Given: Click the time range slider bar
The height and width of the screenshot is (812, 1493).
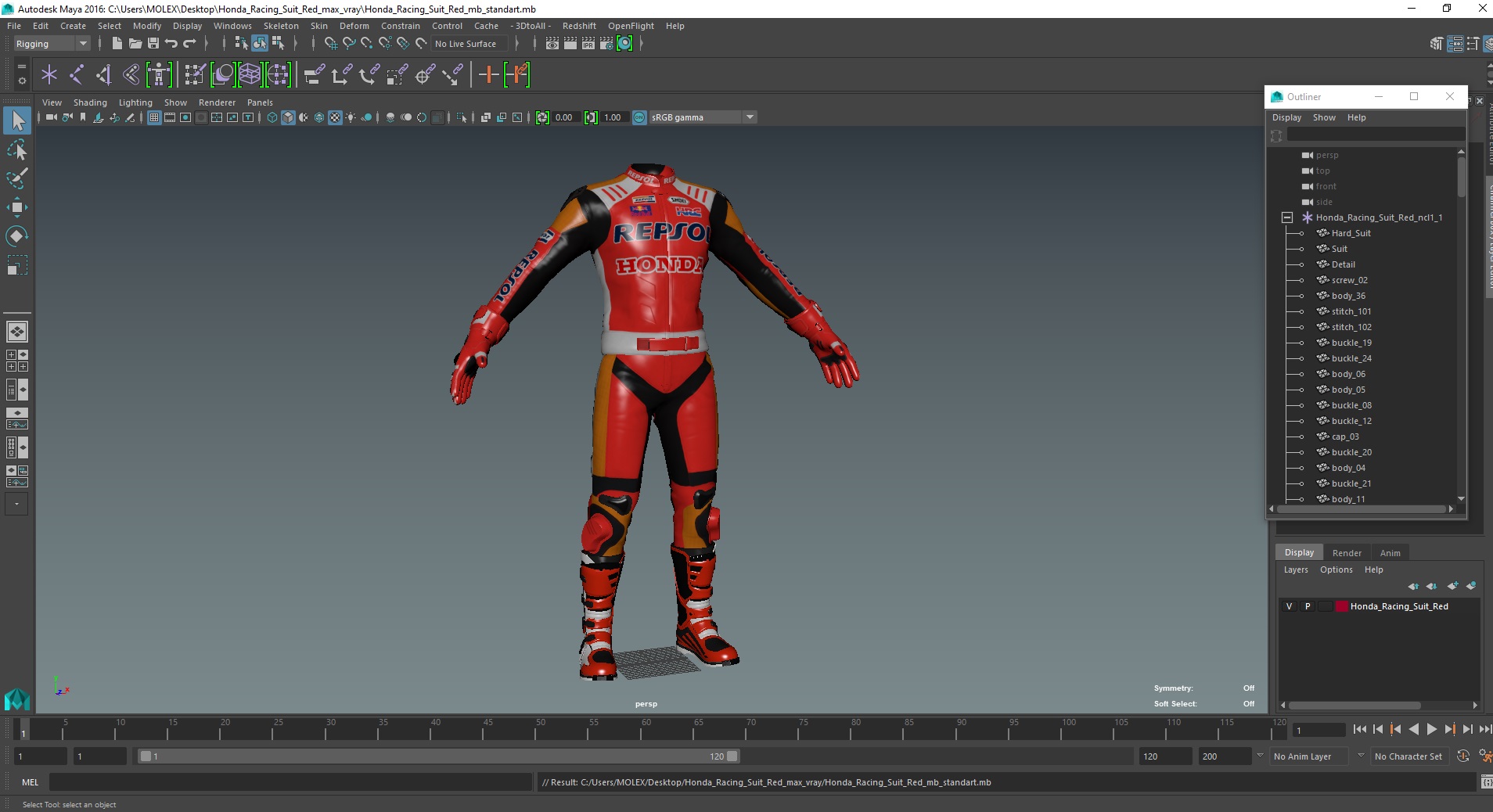Looking at the screenshot, I should point(438,756).
